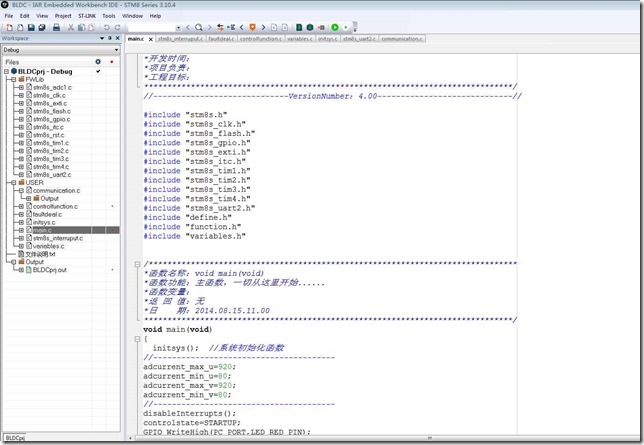Click the New Document toolbar icon
The width and height of the screenshot is (644, 445).
[9, 28]
